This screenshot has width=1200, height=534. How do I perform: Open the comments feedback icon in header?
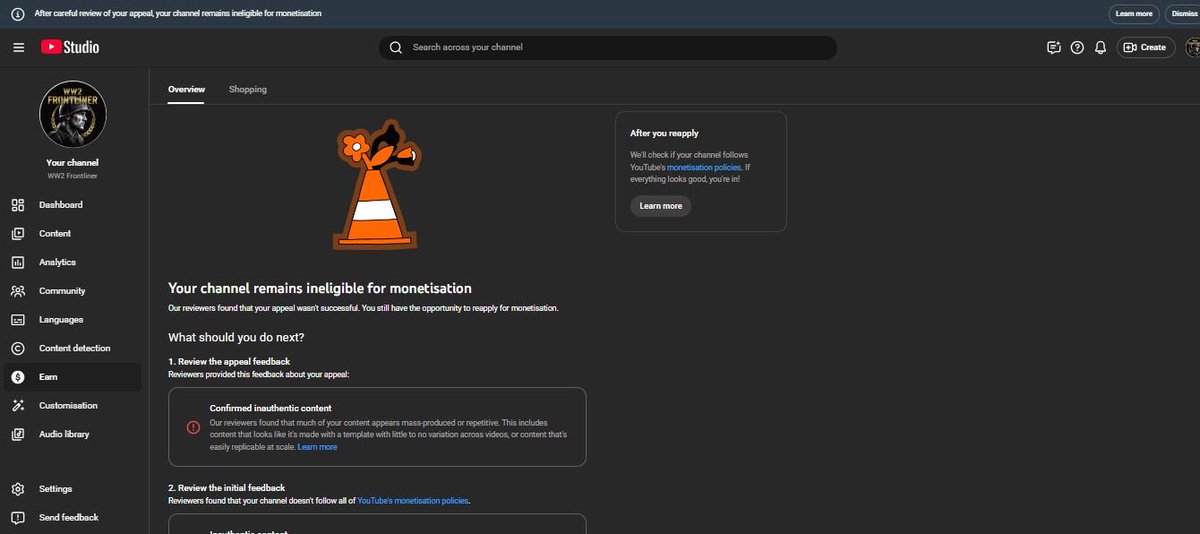click(x=1053, y=47)
